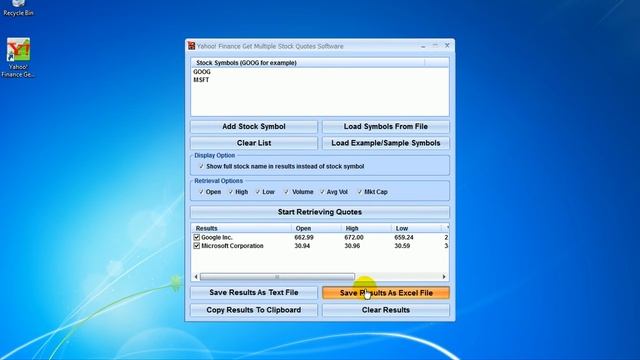Uncheck the Google Inc. result row
This screenshot has width=640, height=360.
point(197,237)
